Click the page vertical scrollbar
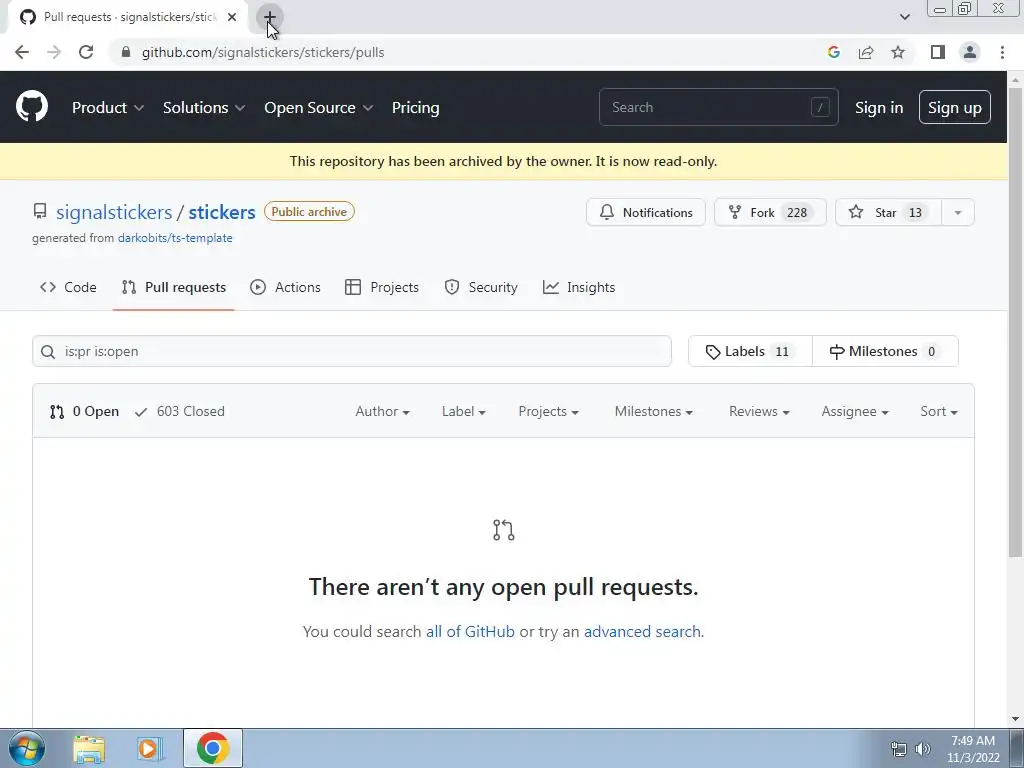The image size is (1024, 768). tap(1015, 320)
